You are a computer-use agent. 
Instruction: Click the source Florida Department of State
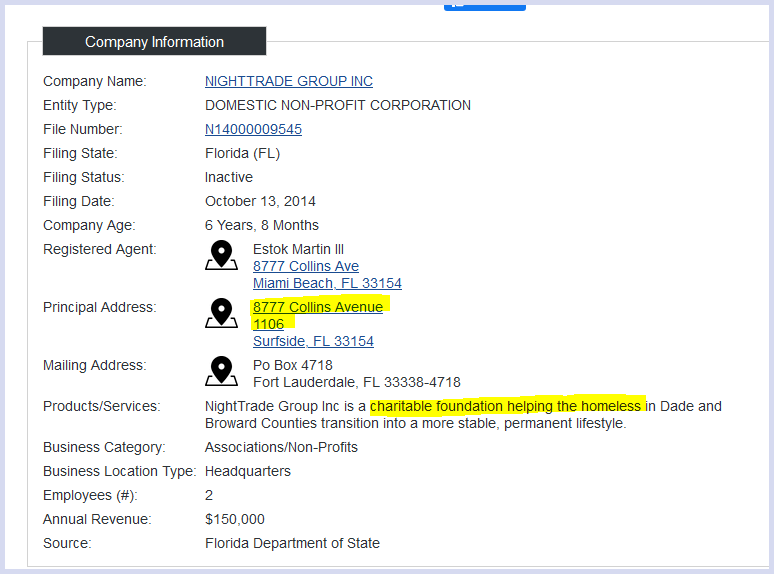coord(292,543)
